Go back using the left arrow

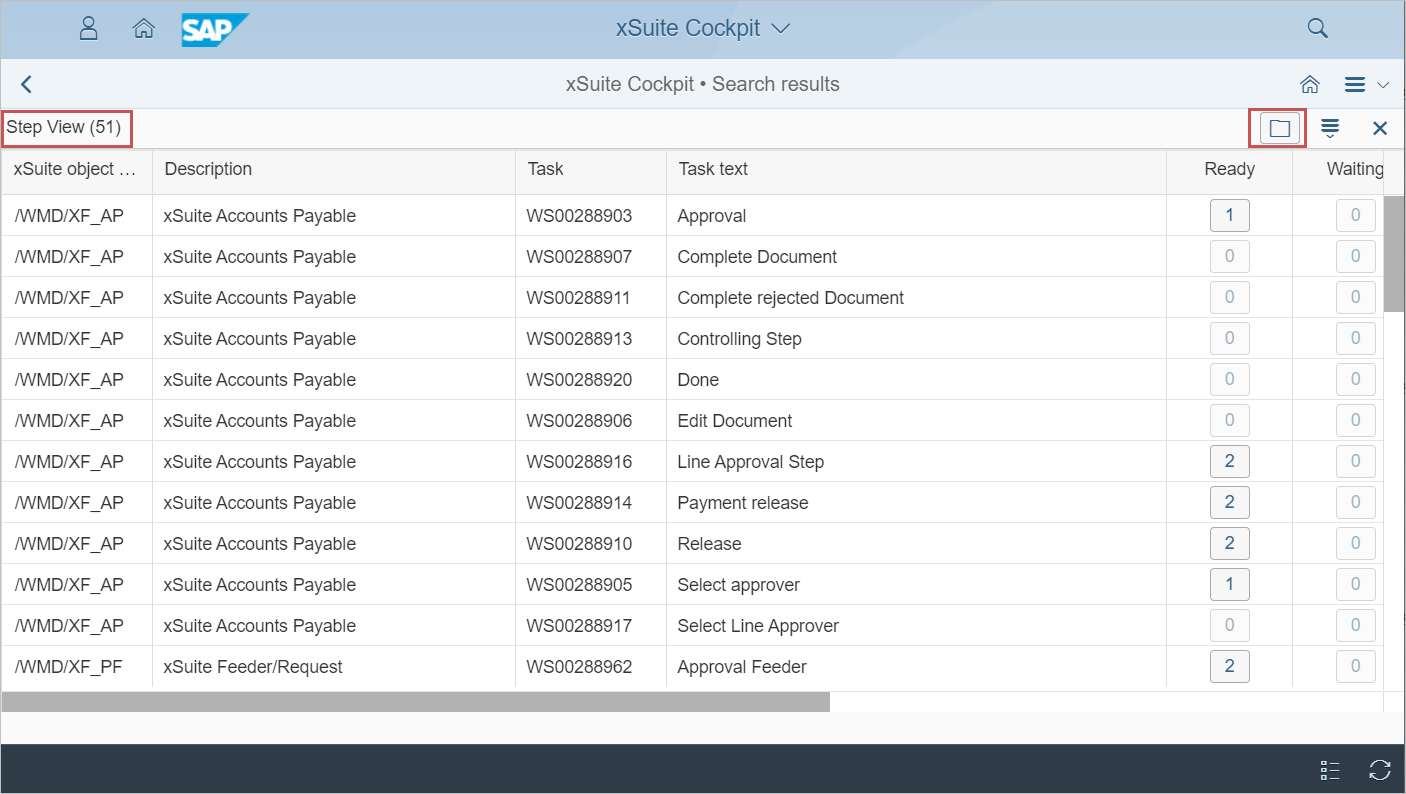pos(27,85)
